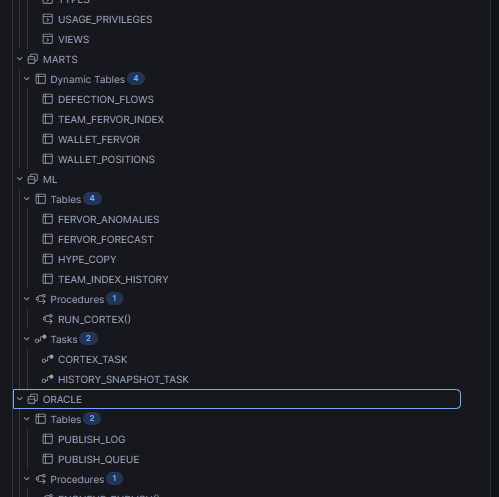Click the ML schema icon
The height and width of the screenshot is (497, 499).
[32, 179]
